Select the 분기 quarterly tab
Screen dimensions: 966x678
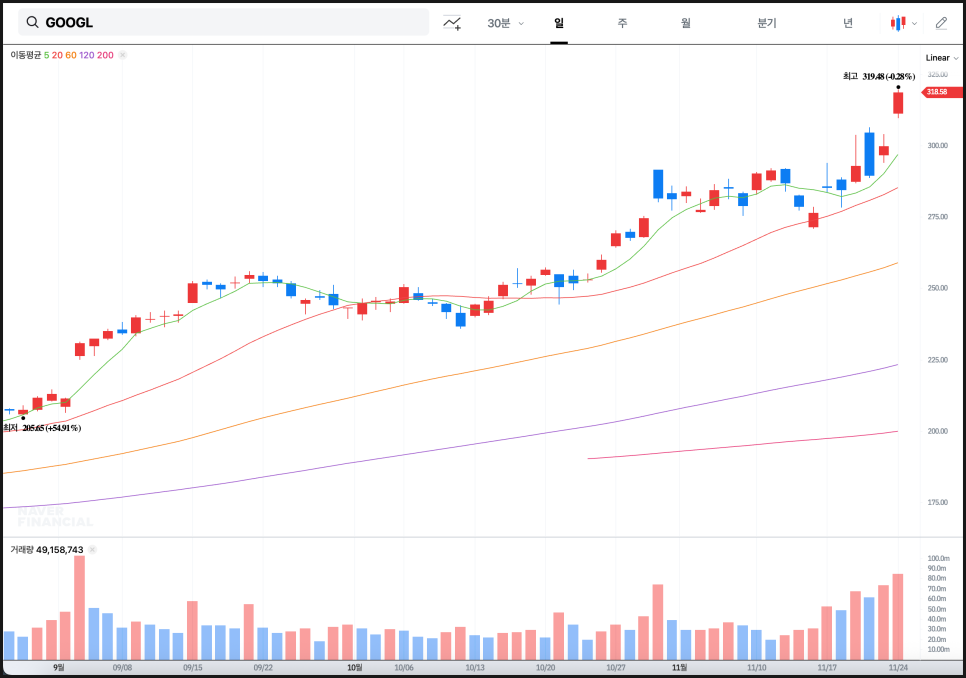[x=767, y=23]
